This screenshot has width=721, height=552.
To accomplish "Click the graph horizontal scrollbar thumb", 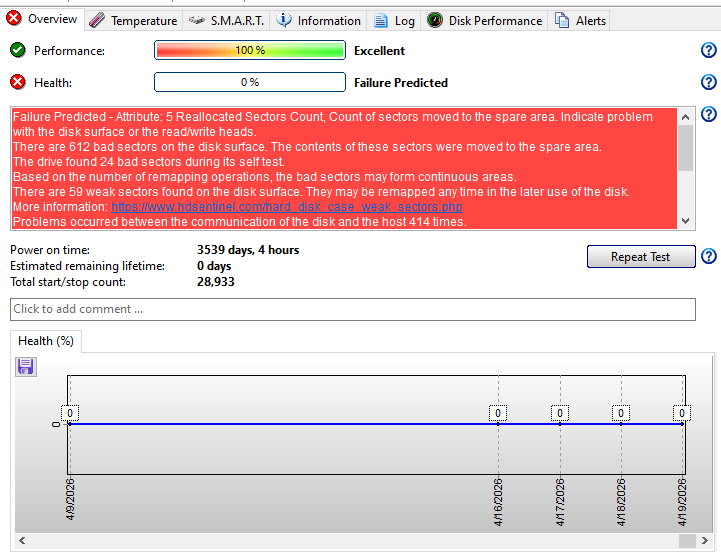I will click(687, 540).
